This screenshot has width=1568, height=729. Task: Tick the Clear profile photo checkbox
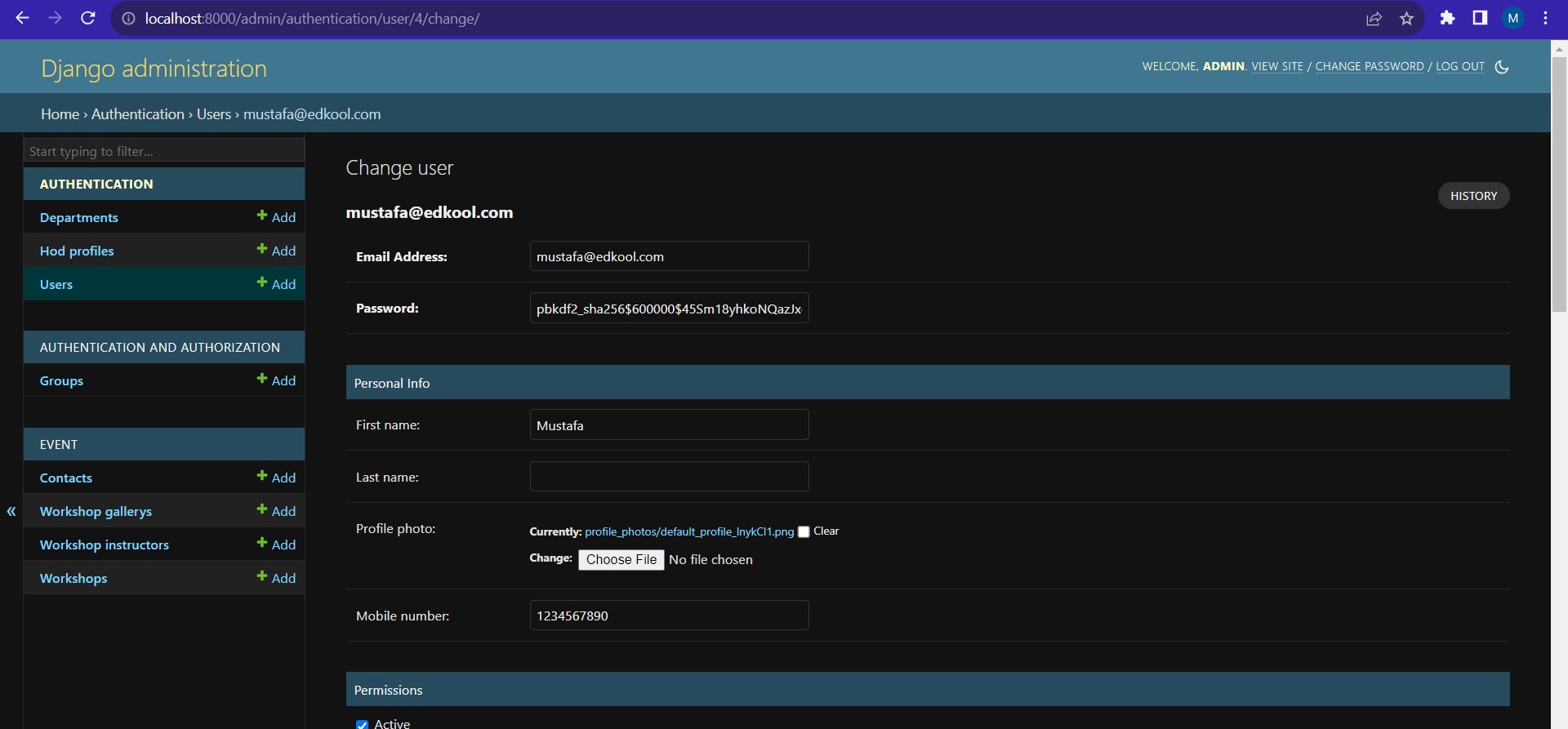point(804,531)
